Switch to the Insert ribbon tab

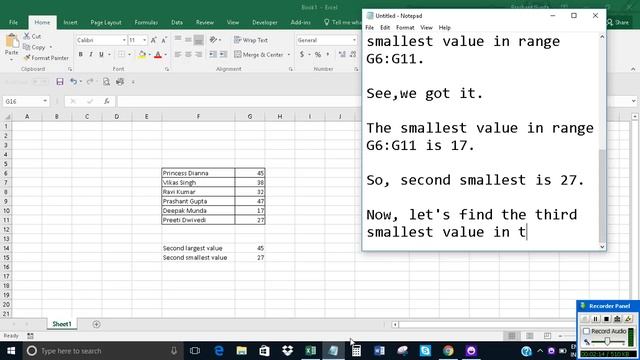70,22
